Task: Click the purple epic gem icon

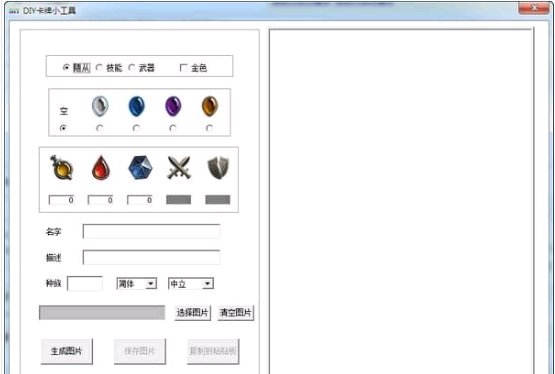Action: (173, 106)
